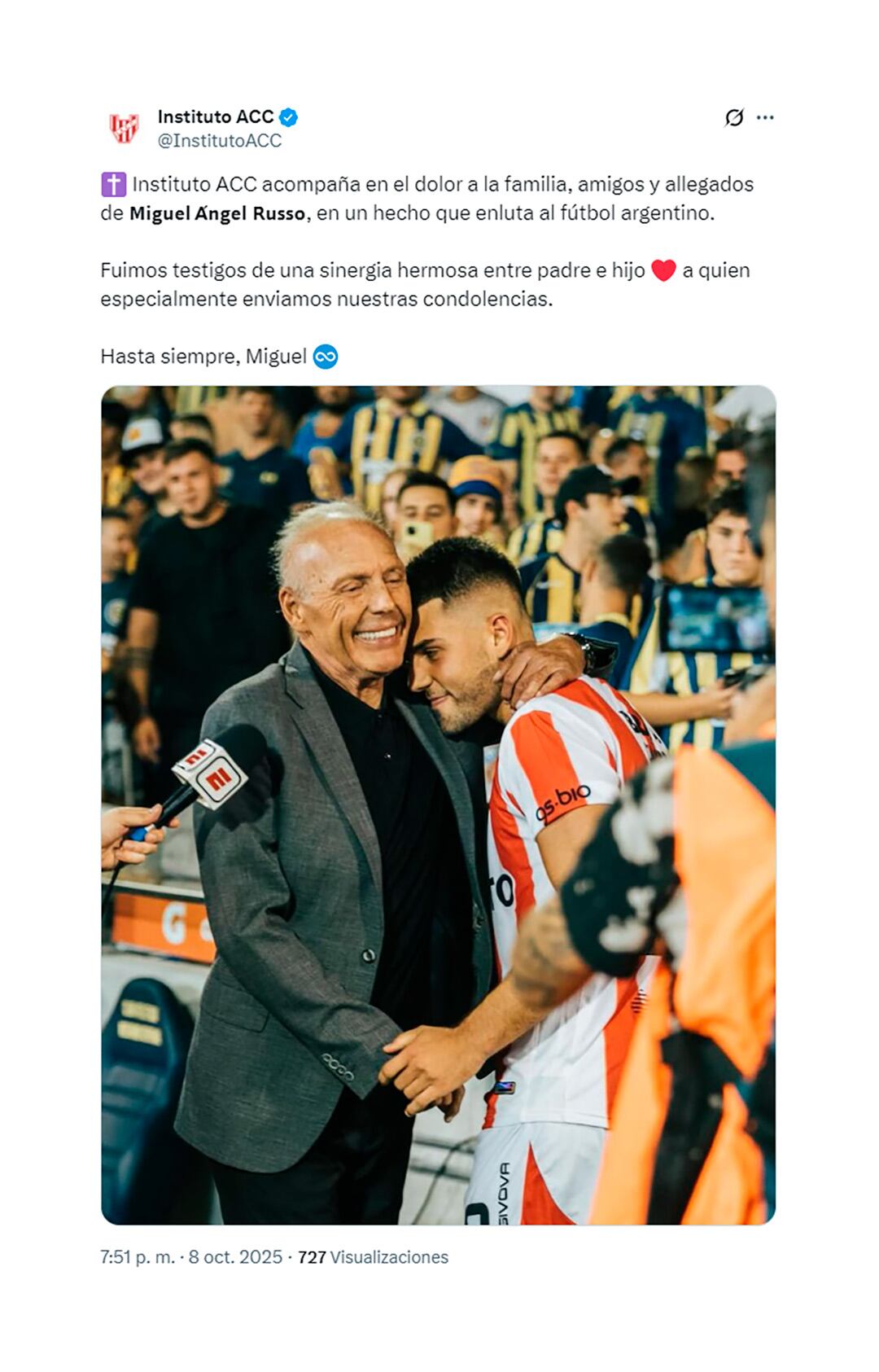Open the embedded photo of the embrace
The height and width of the screenshot is (1372, 879).
pyautogui.click(x=439, y=805)
